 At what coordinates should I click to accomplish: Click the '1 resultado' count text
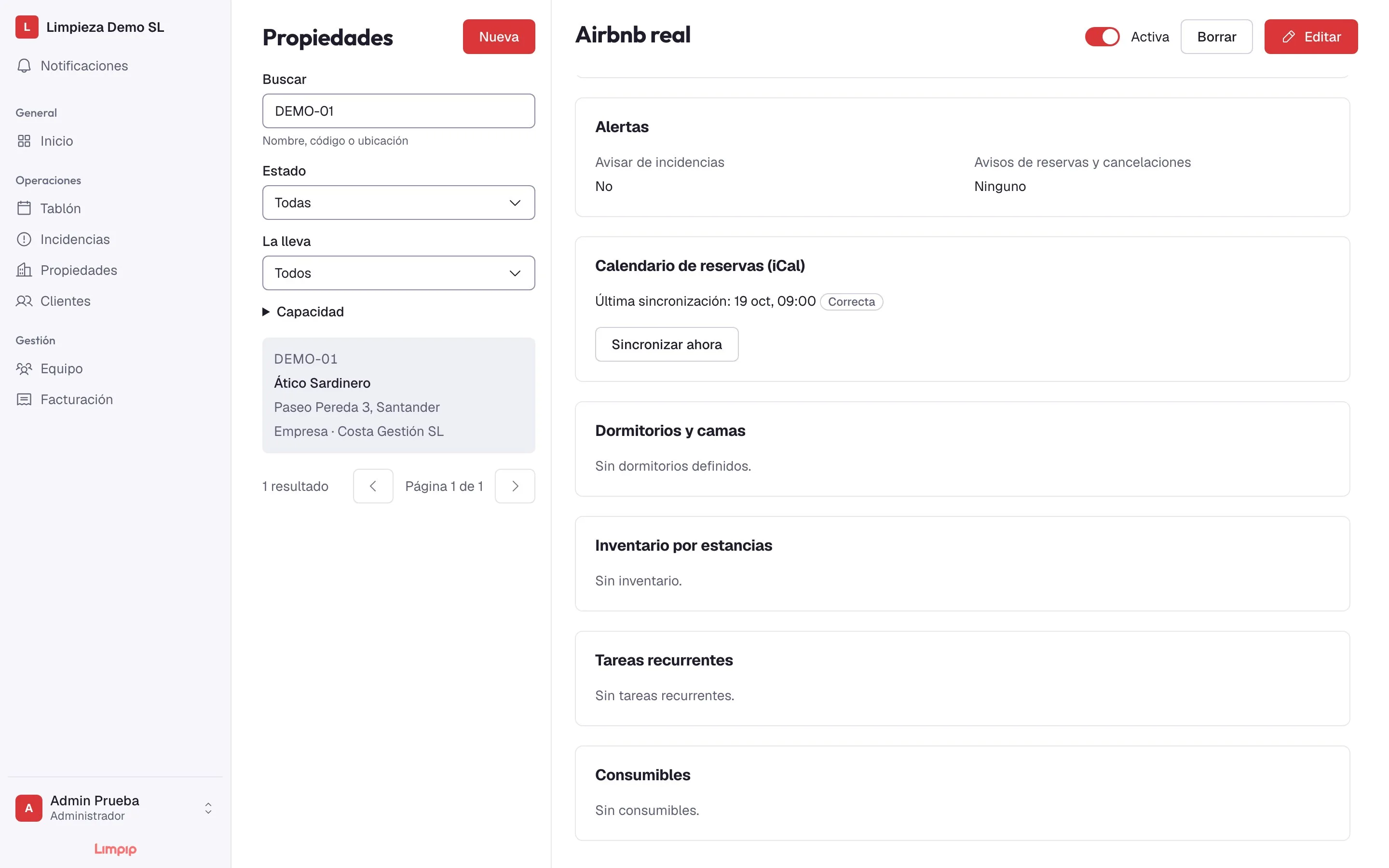pos(295,486)
